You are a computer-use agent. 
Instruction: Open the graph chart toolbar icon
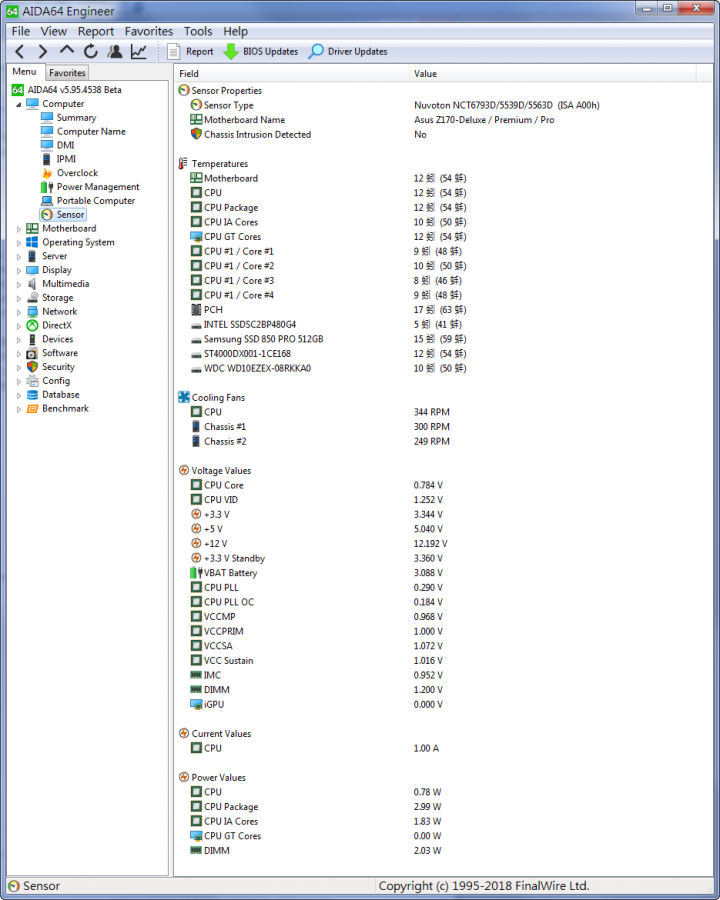pyautogui.click(x=138, y=52)
